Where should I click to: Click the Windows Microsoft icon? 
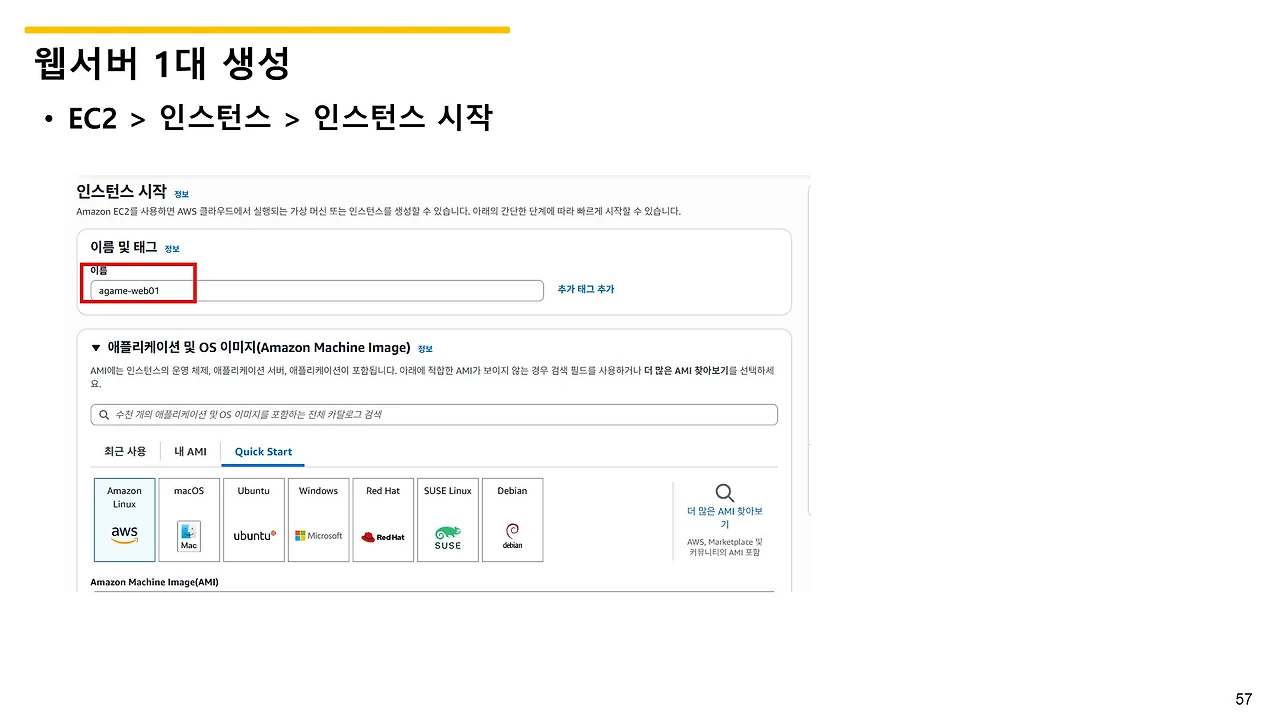318,537
